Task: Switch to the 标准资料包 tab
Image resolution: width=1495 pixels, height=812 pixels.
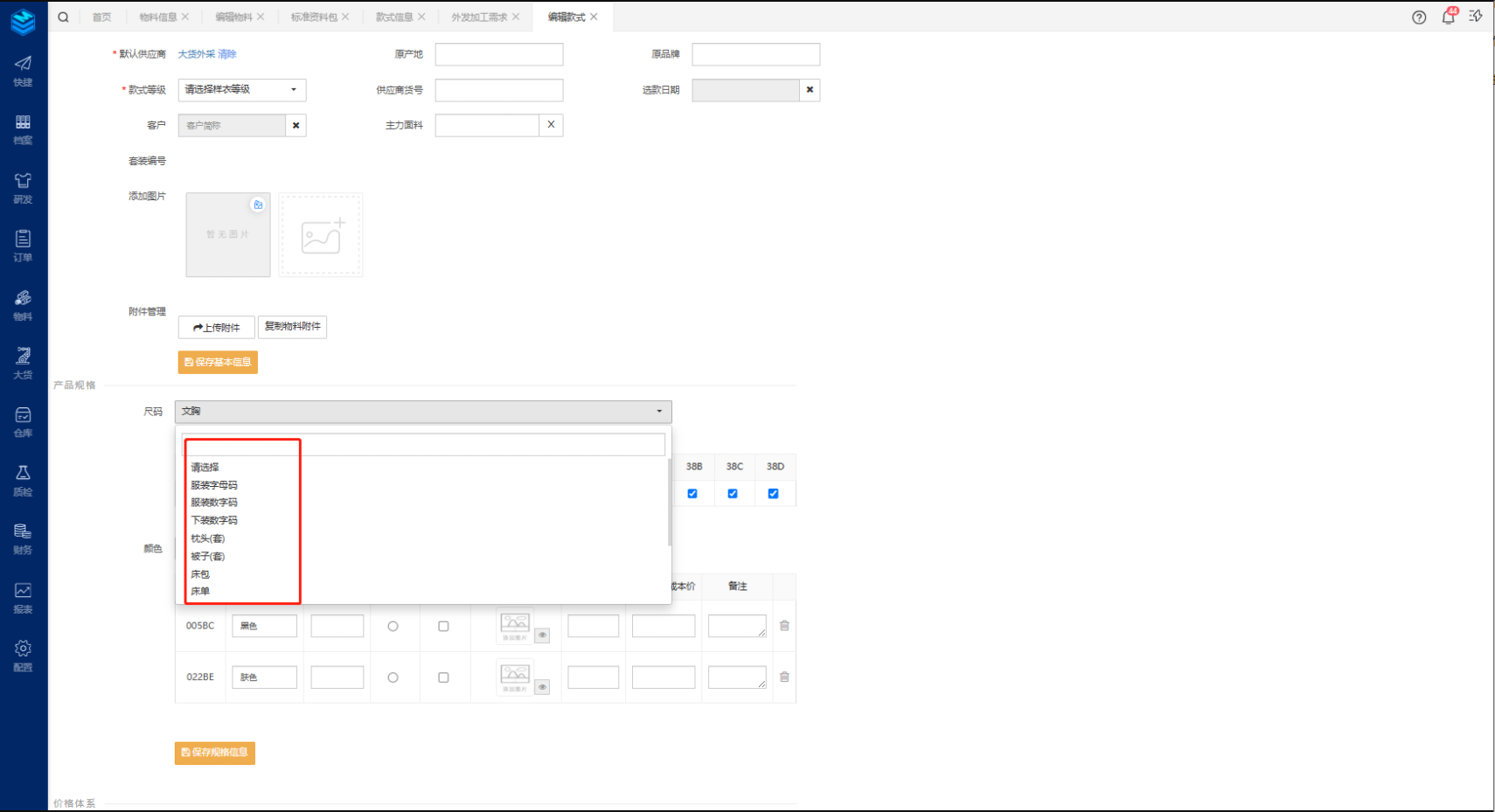Action: [314, 17]
